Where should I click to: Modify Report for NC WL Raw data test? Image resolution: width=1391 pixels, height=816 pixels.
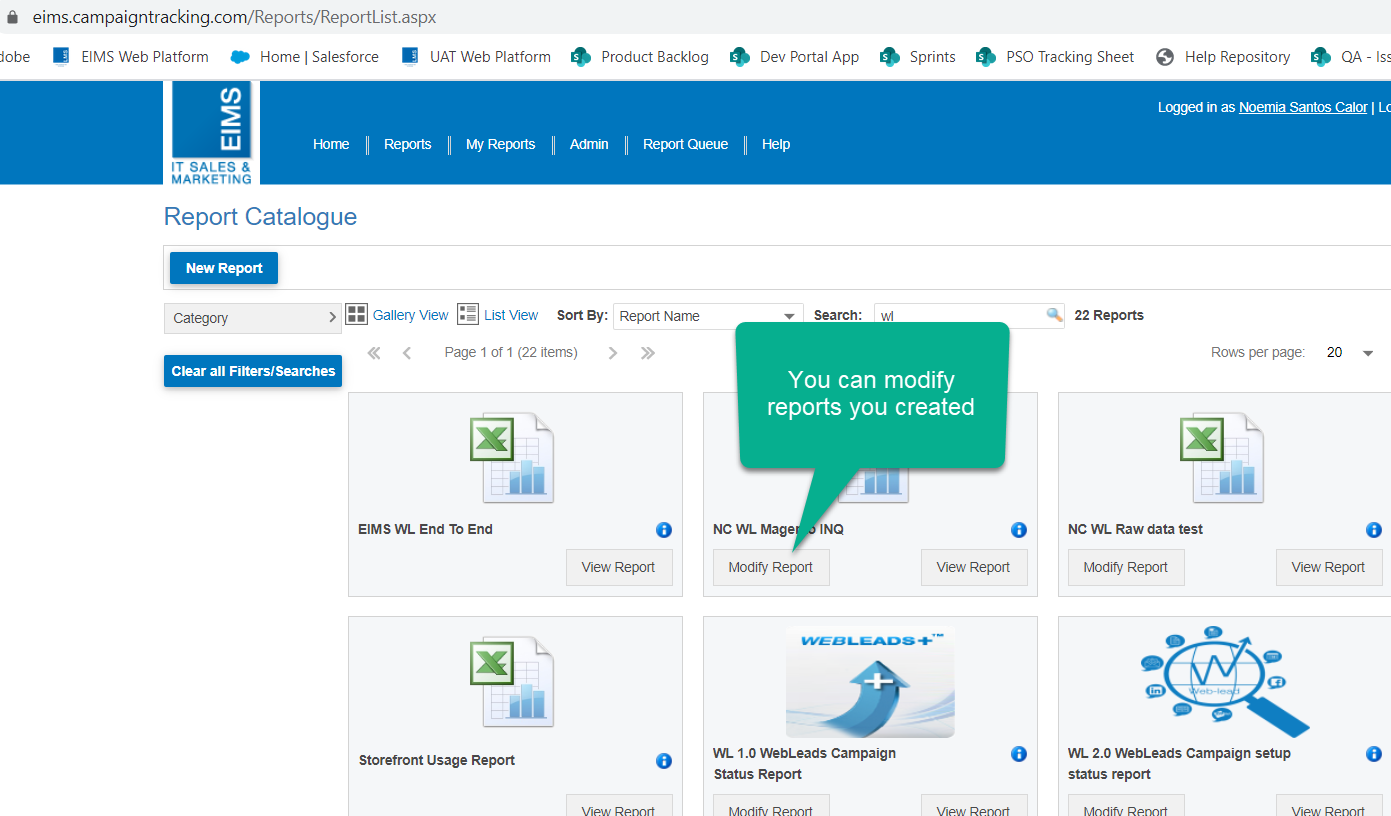pos(1126,567)
